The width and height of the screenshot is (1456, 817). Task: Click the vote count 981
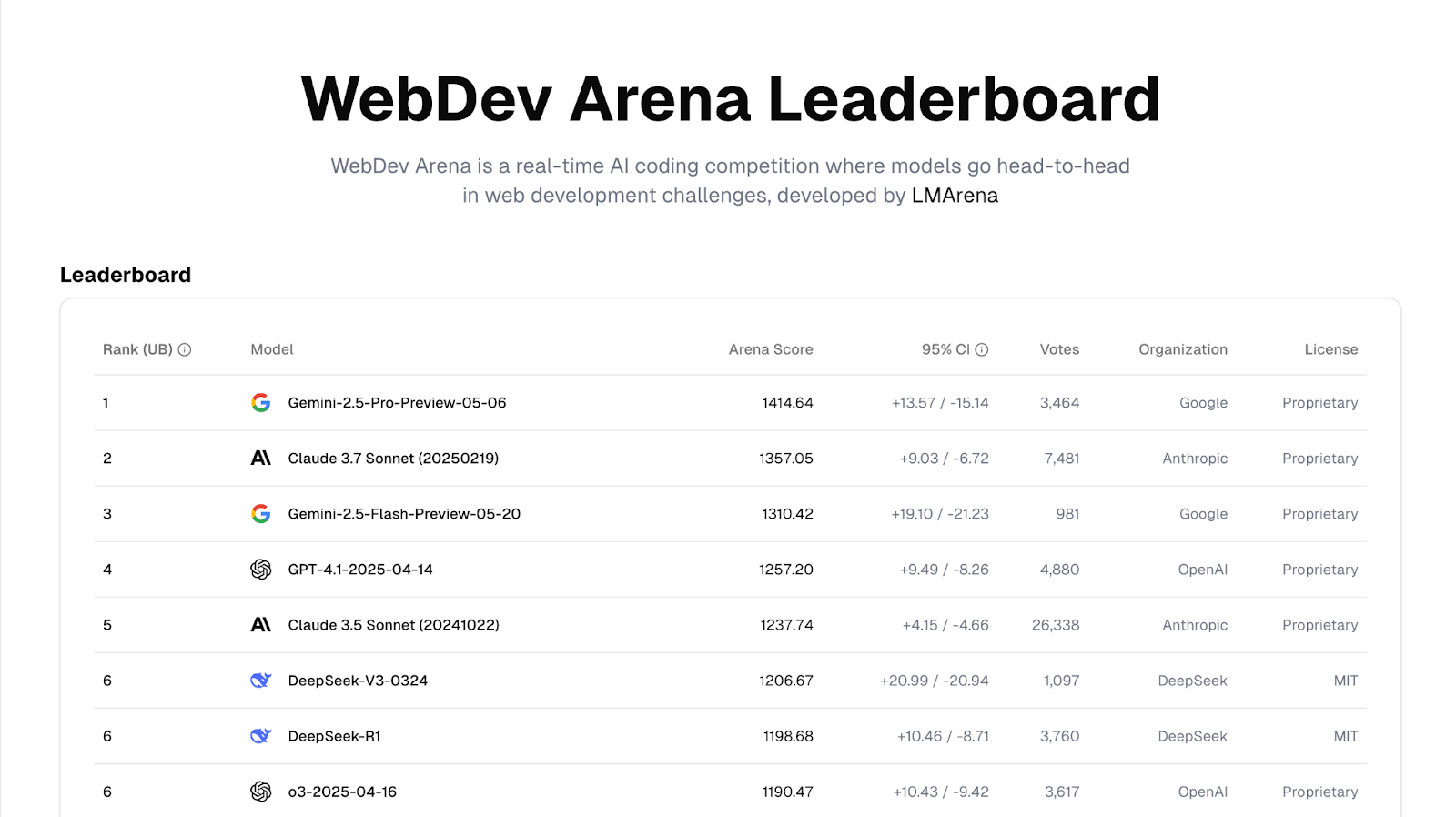click(1068, 514)
